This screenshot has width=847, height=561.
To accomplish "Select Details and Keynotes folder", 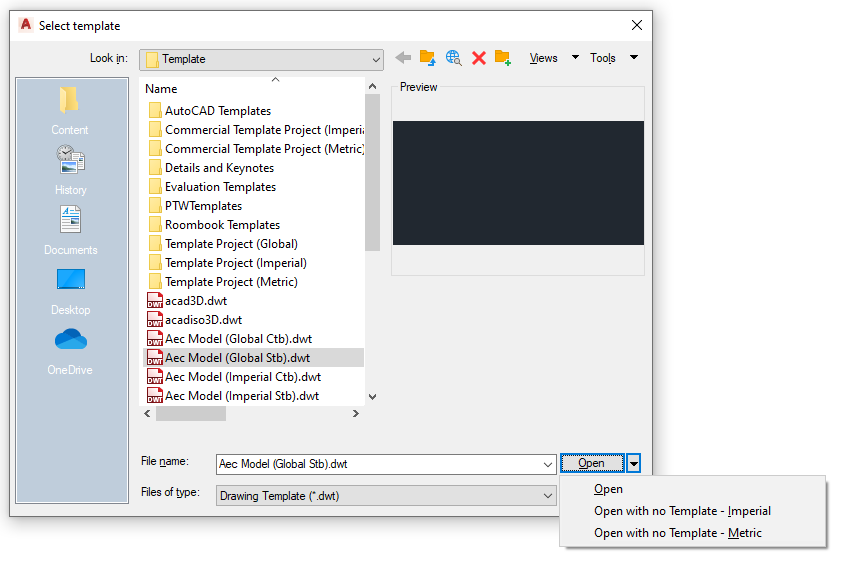I will coord(211,168).
